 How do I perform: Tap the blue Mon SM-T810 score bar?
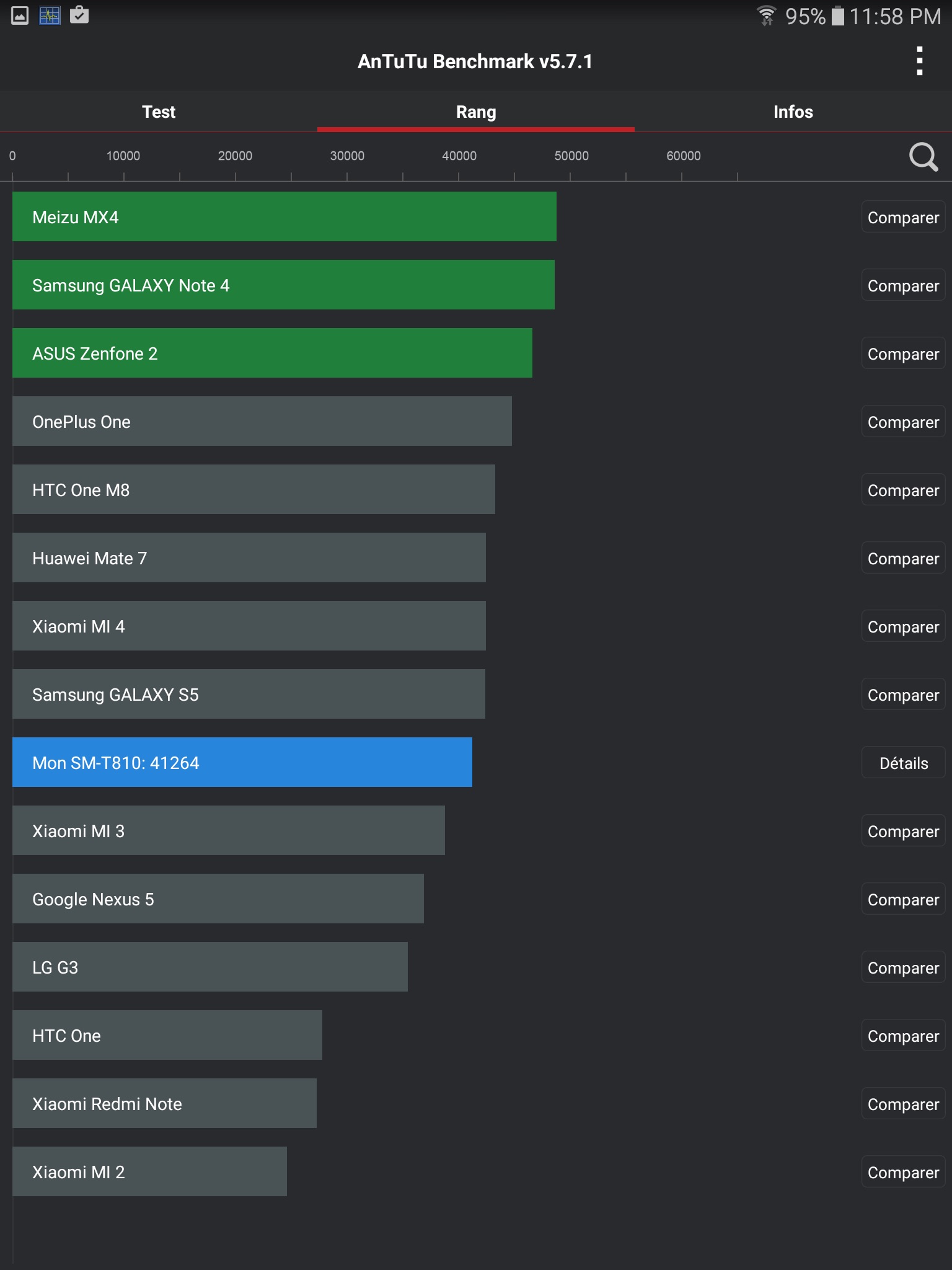242,762
